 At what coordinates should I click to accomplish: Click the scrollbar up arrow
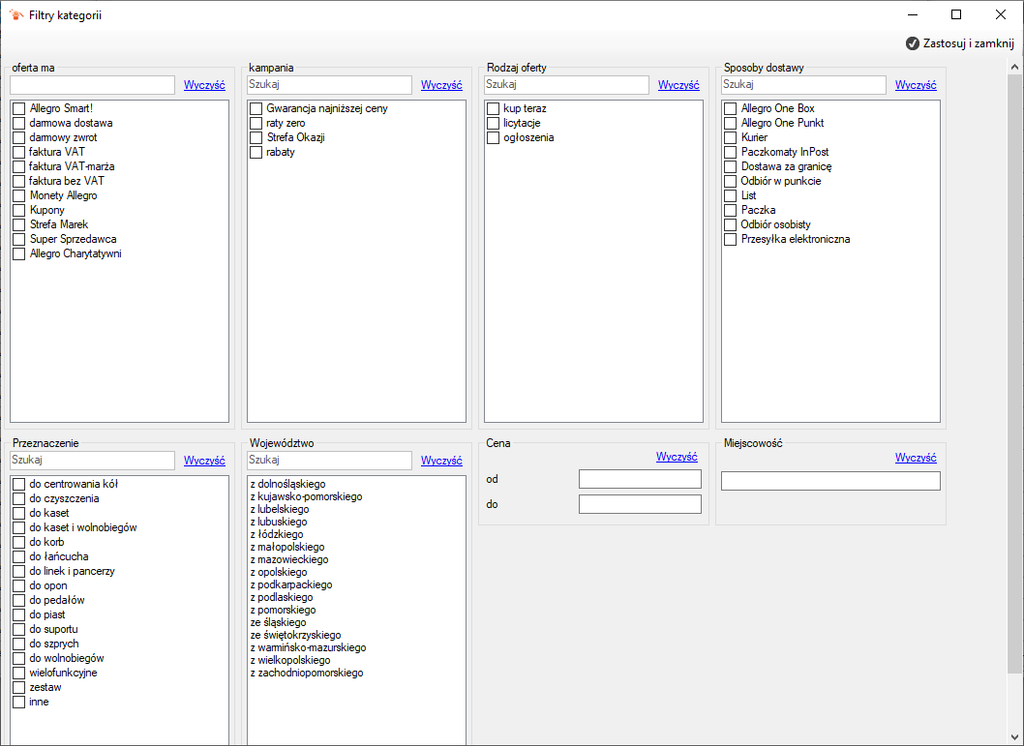pyautogui.click(x=1014, y=67)
